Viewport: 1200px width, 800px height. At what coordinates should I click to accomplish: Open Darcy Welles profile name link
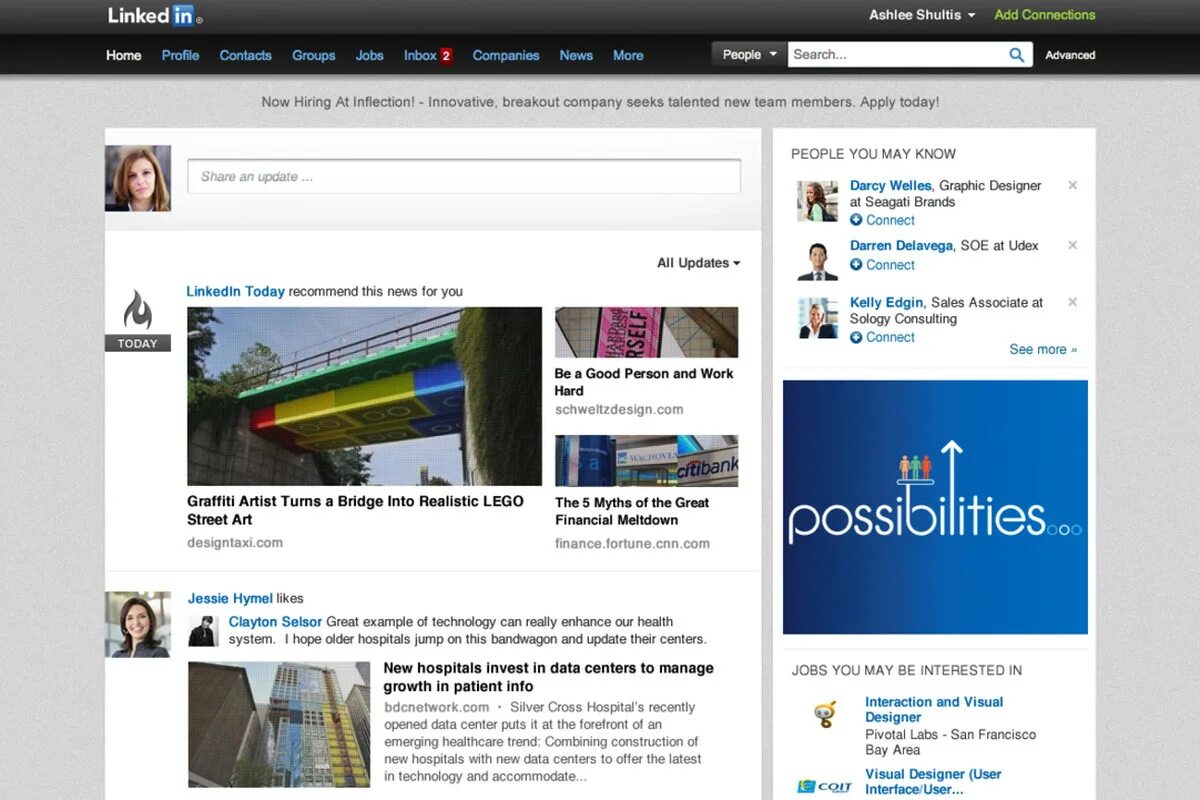pos(890,185)
